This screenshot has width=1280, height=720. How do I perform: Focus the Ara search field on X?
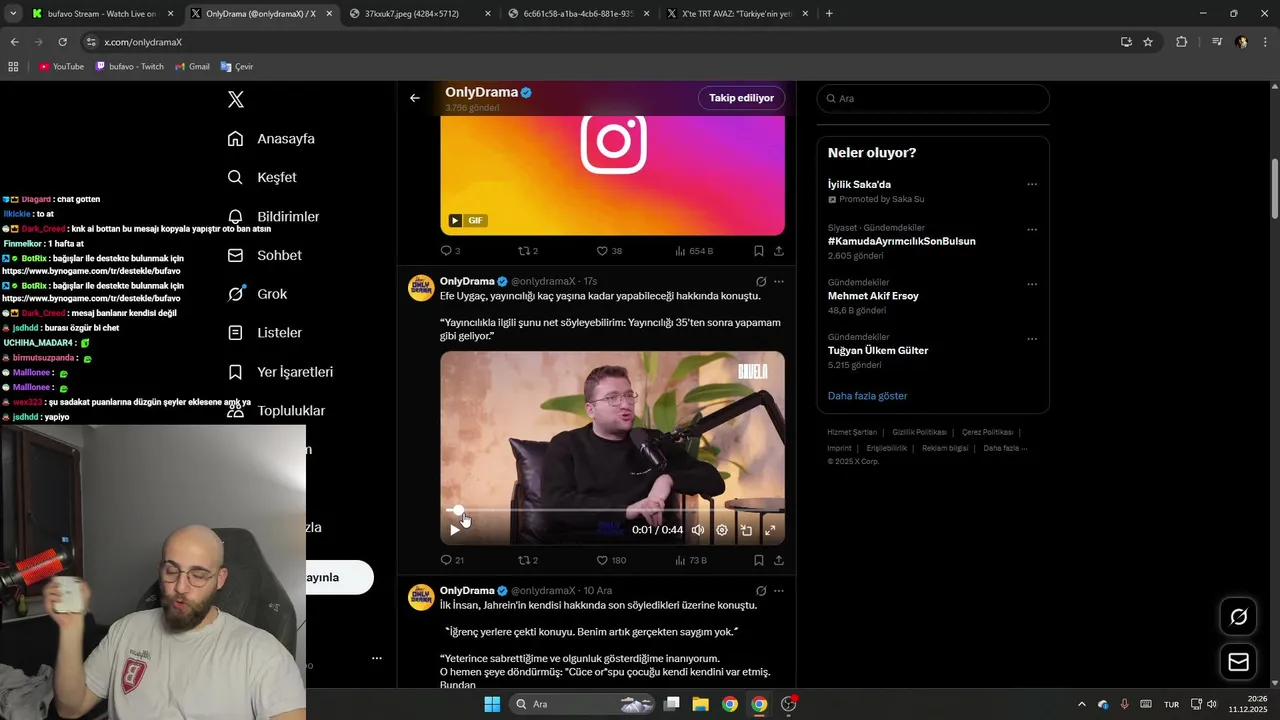tap(933, 99)
